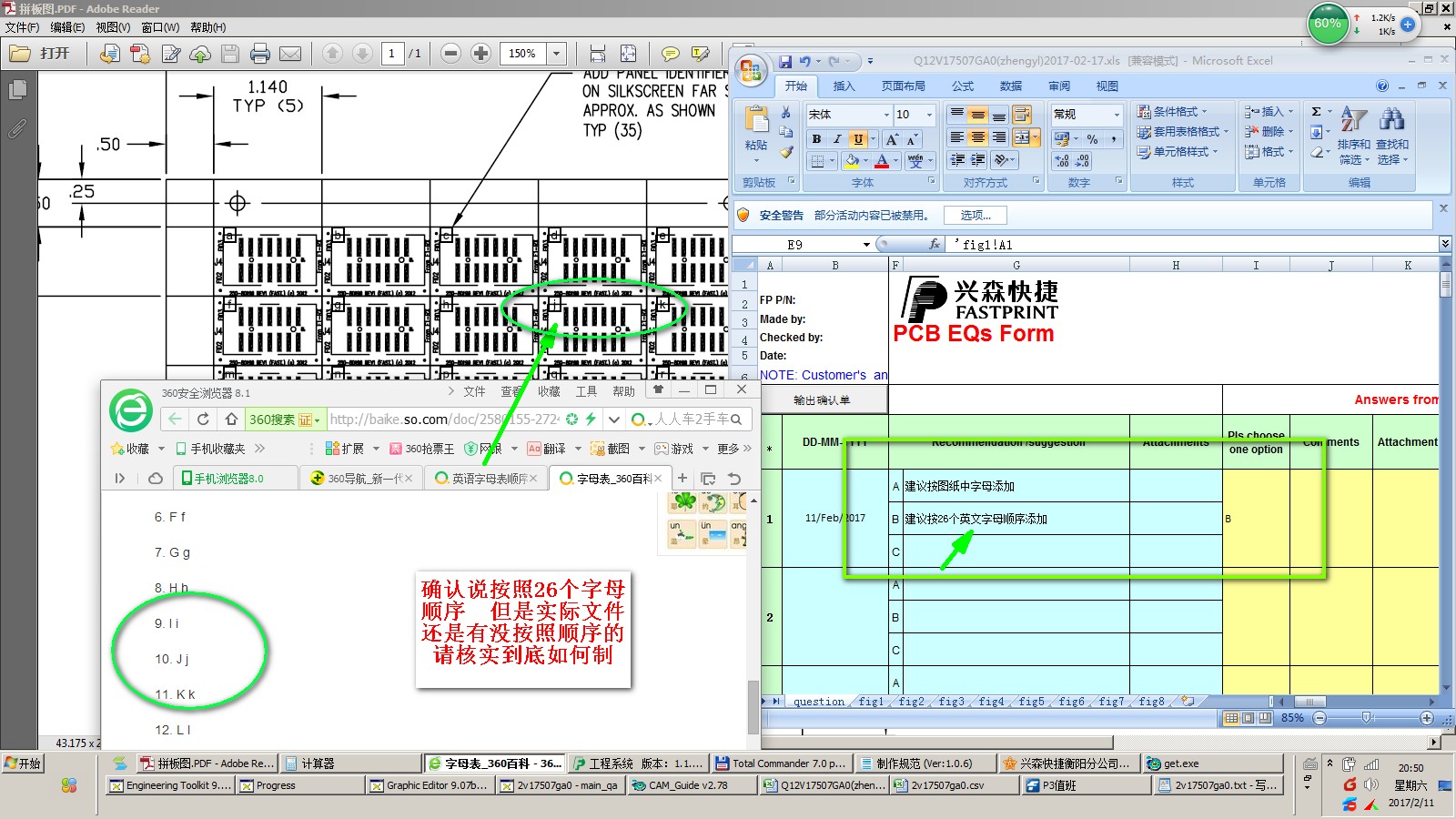Click the page number field in Adobe Reader

click(393, 54)
